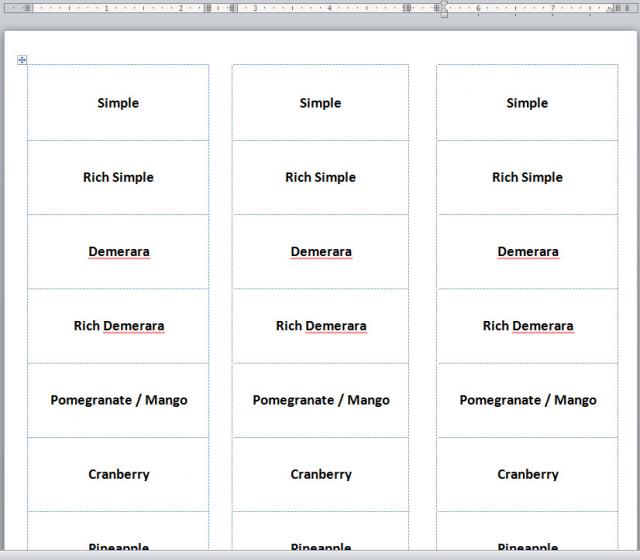640x560 pixels.
Task: Click the leftmost table column marker on ruler
Action: click(x=27, y=8)
